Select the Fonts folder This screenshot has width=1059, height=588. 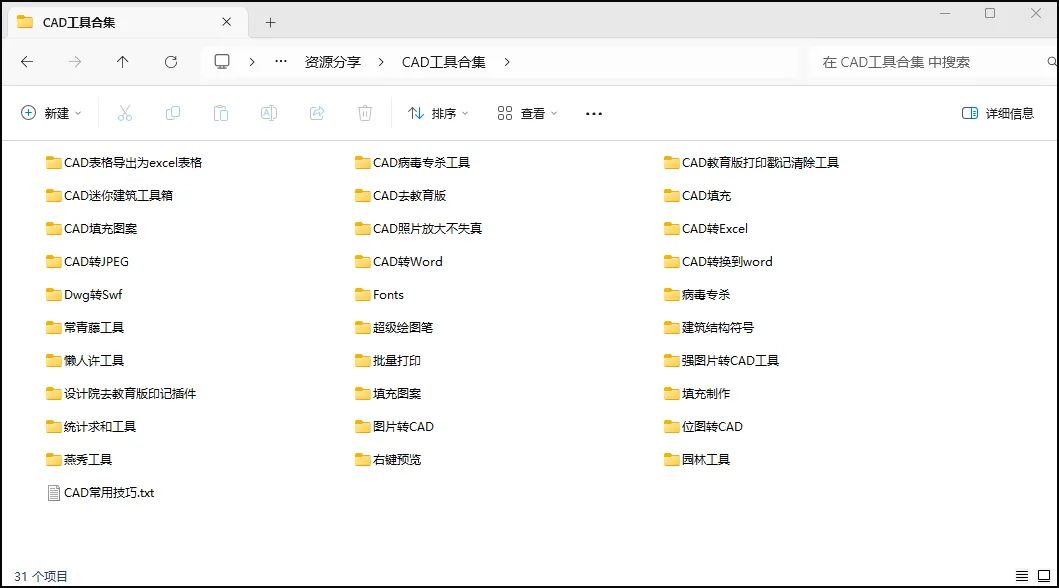pyautogui.click(x=380, y=295)
